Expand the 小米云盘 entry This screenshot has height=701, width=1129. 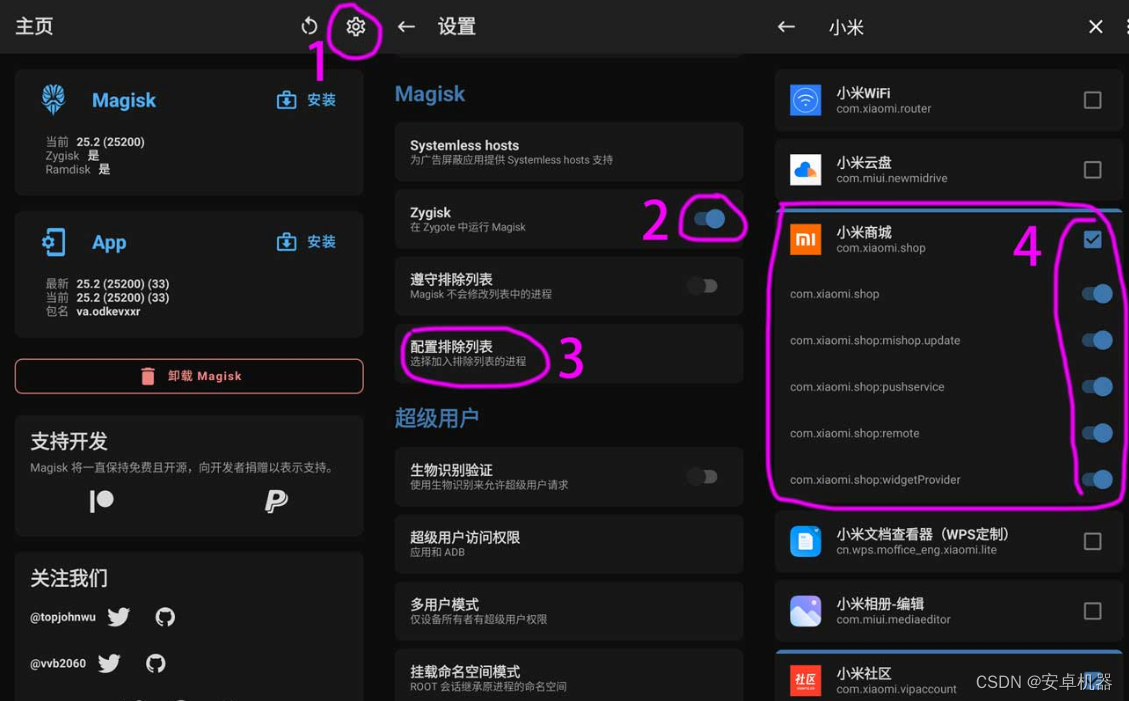[949, 170]
